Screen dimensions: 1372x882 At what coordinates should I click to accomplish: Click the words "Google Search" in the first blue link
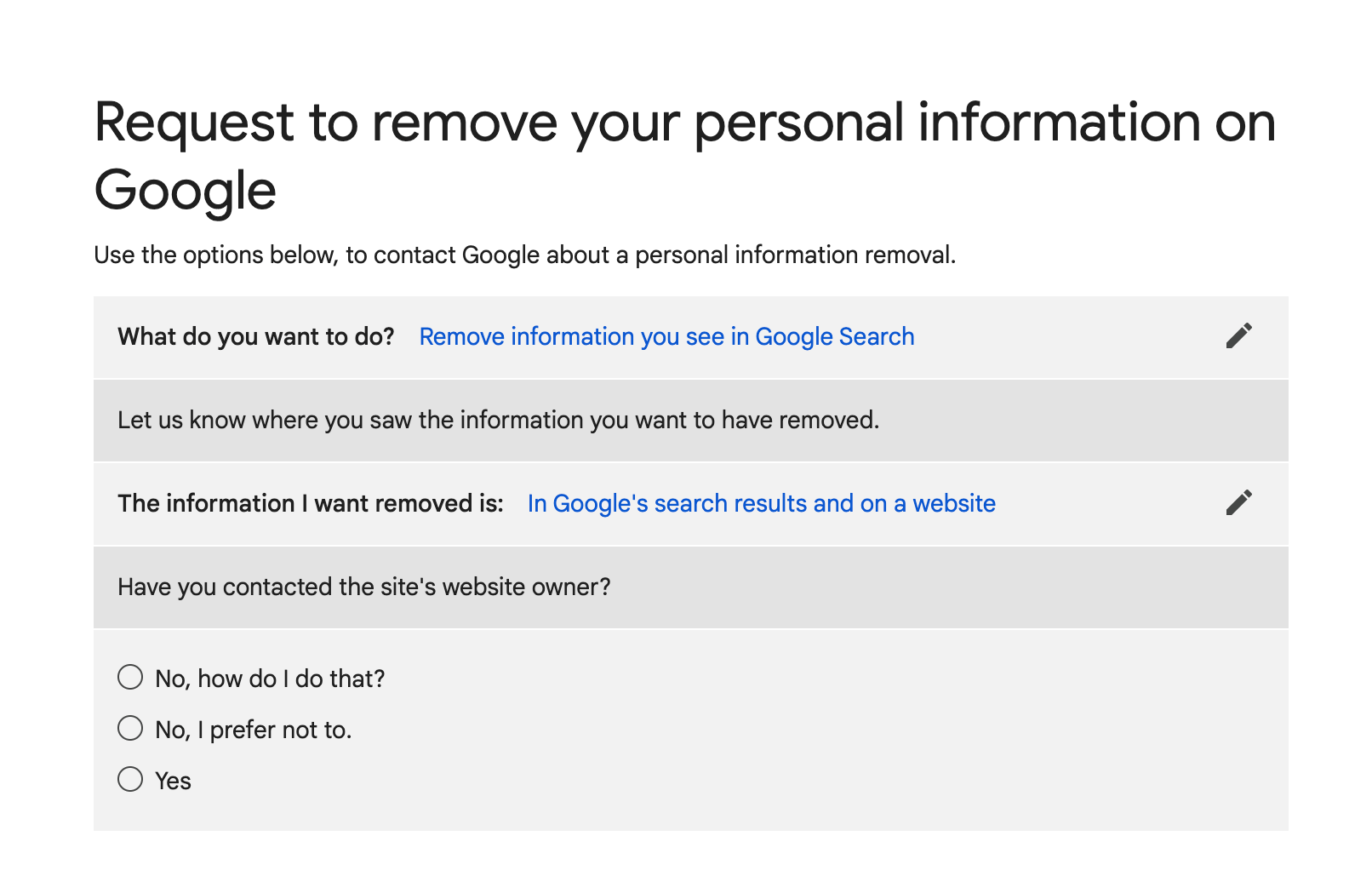pos(835,337)
